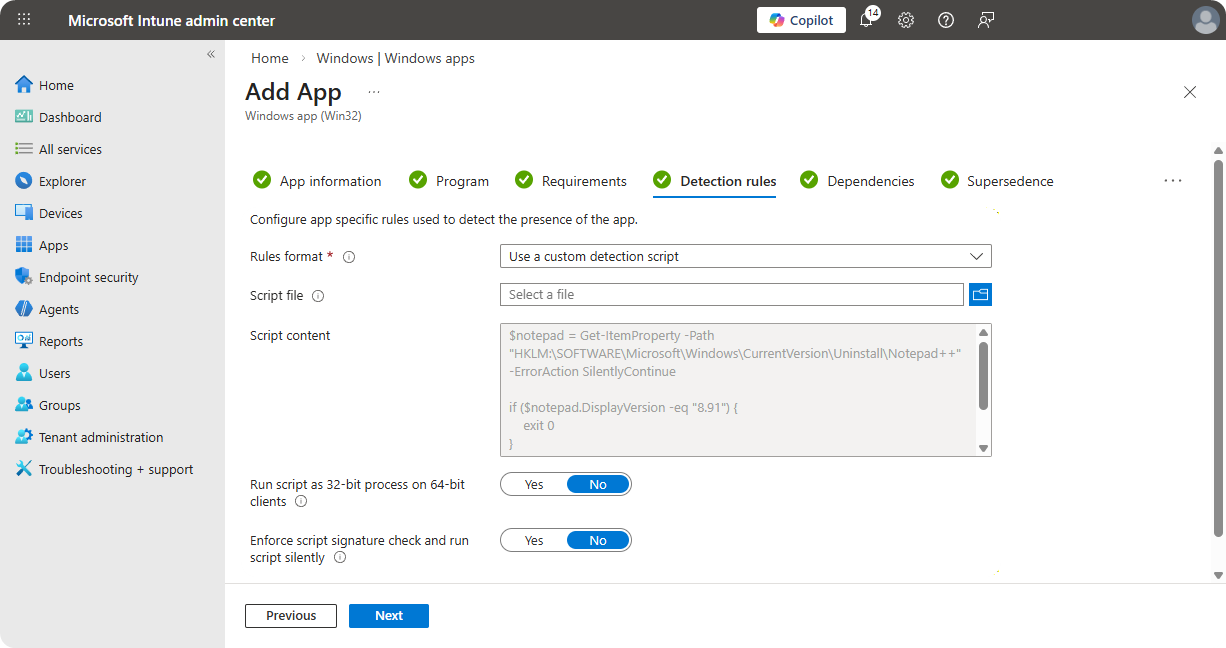The image size is (1226, 648).
Task: Open the Feedback icon in header
Action: (x=986, y=20)
